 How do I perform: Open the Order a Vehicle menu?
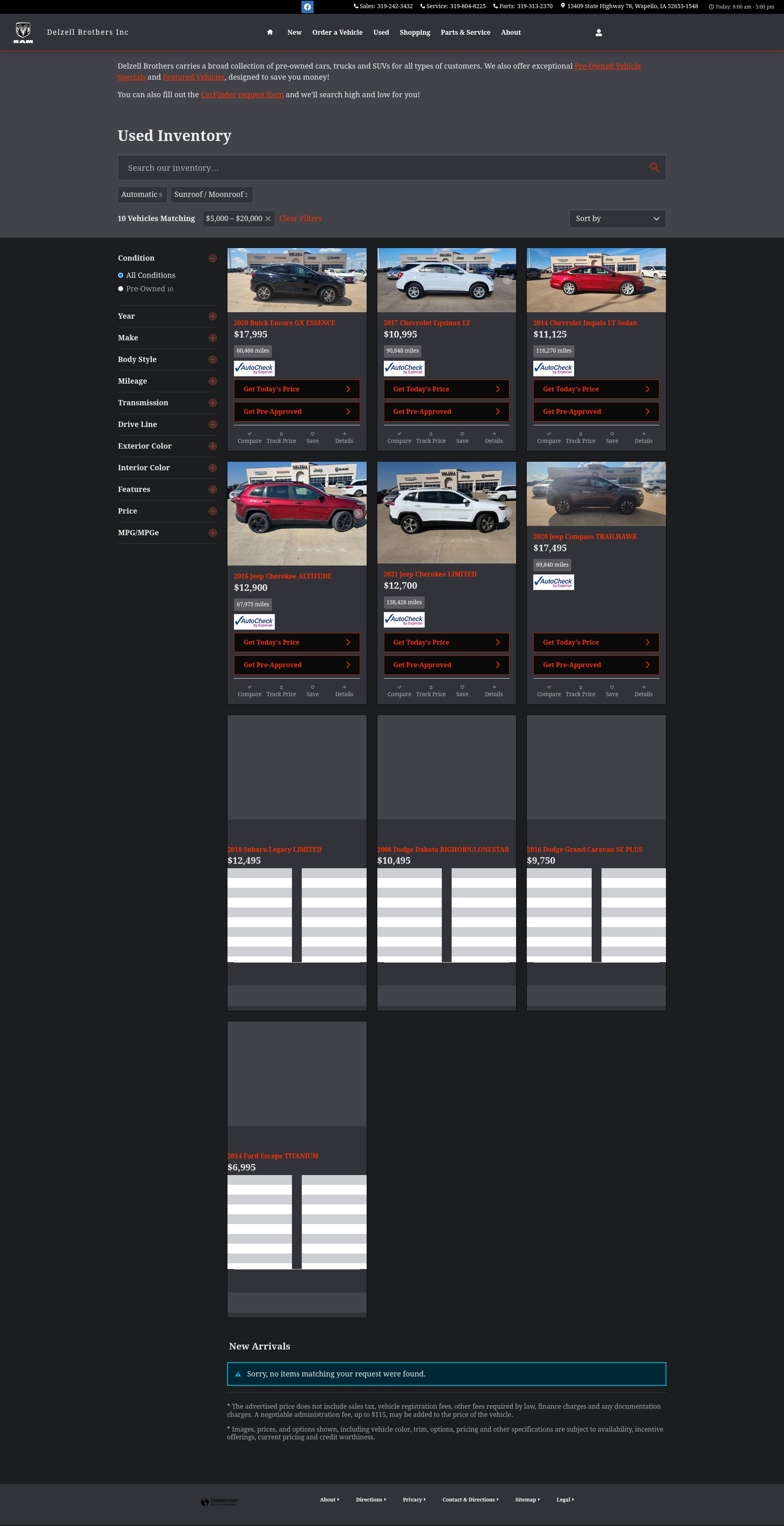(x=338, y=33)
